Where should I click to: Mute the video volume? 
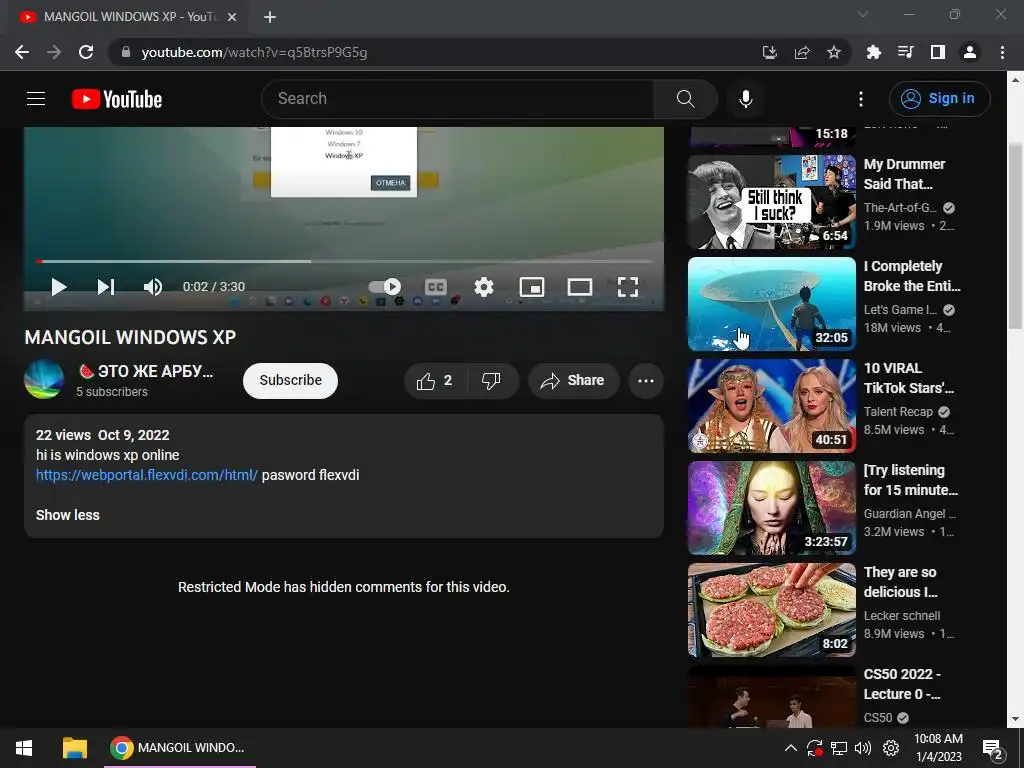pos(153,287)
